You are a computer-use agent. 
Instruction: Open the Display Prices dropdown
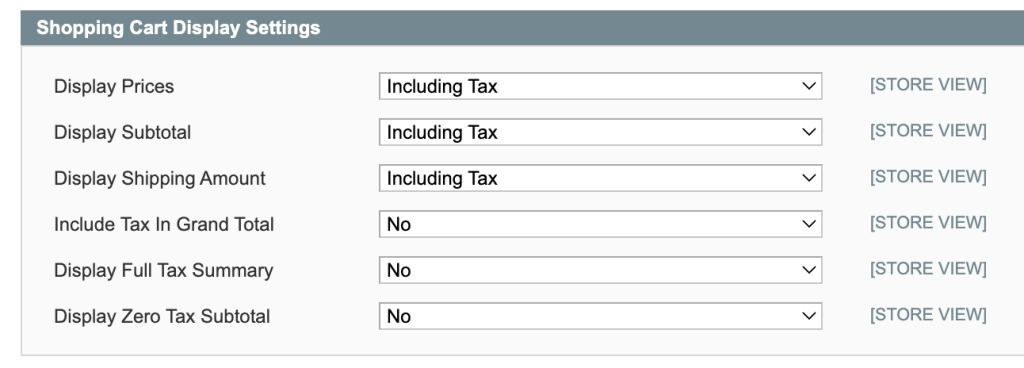point(600,86)
